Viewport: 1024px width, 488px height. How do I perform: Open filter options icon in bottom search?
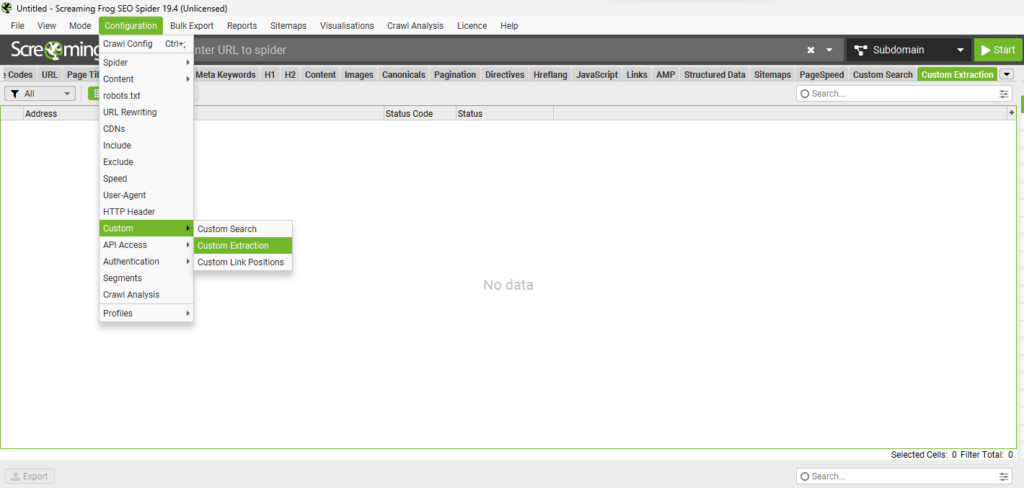pos(1004,476)
